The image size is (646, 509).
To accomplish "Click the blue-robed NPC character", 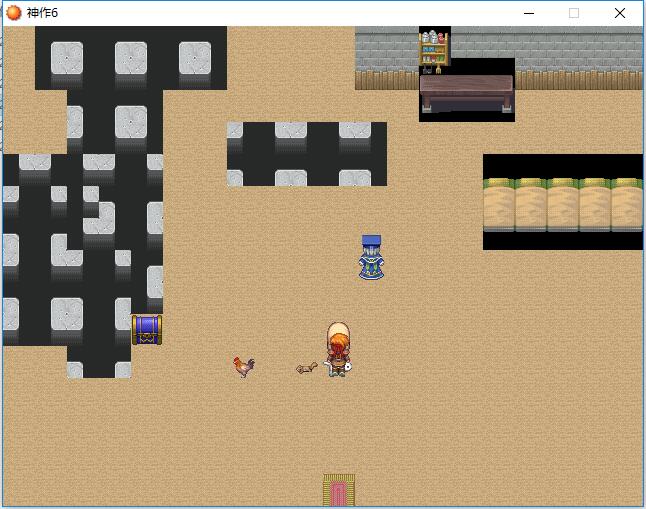I will (371, 258).
